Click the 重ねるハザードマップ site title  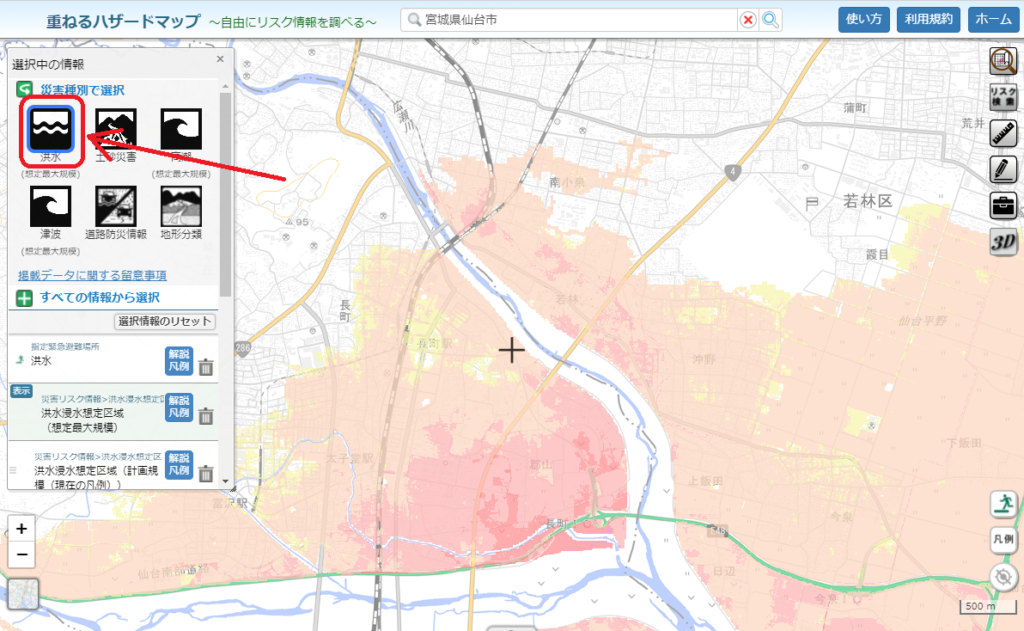tap(123, 22)
